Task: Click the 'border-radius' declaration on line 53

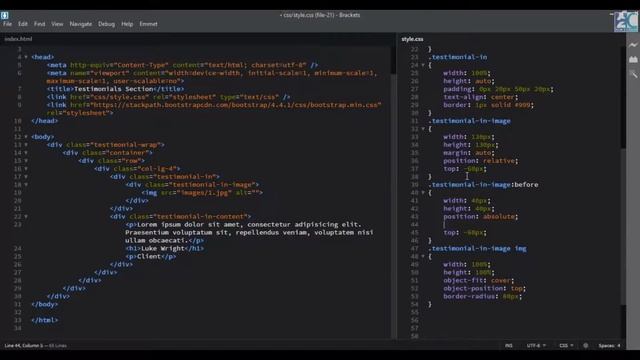Action: pos(482,296)
